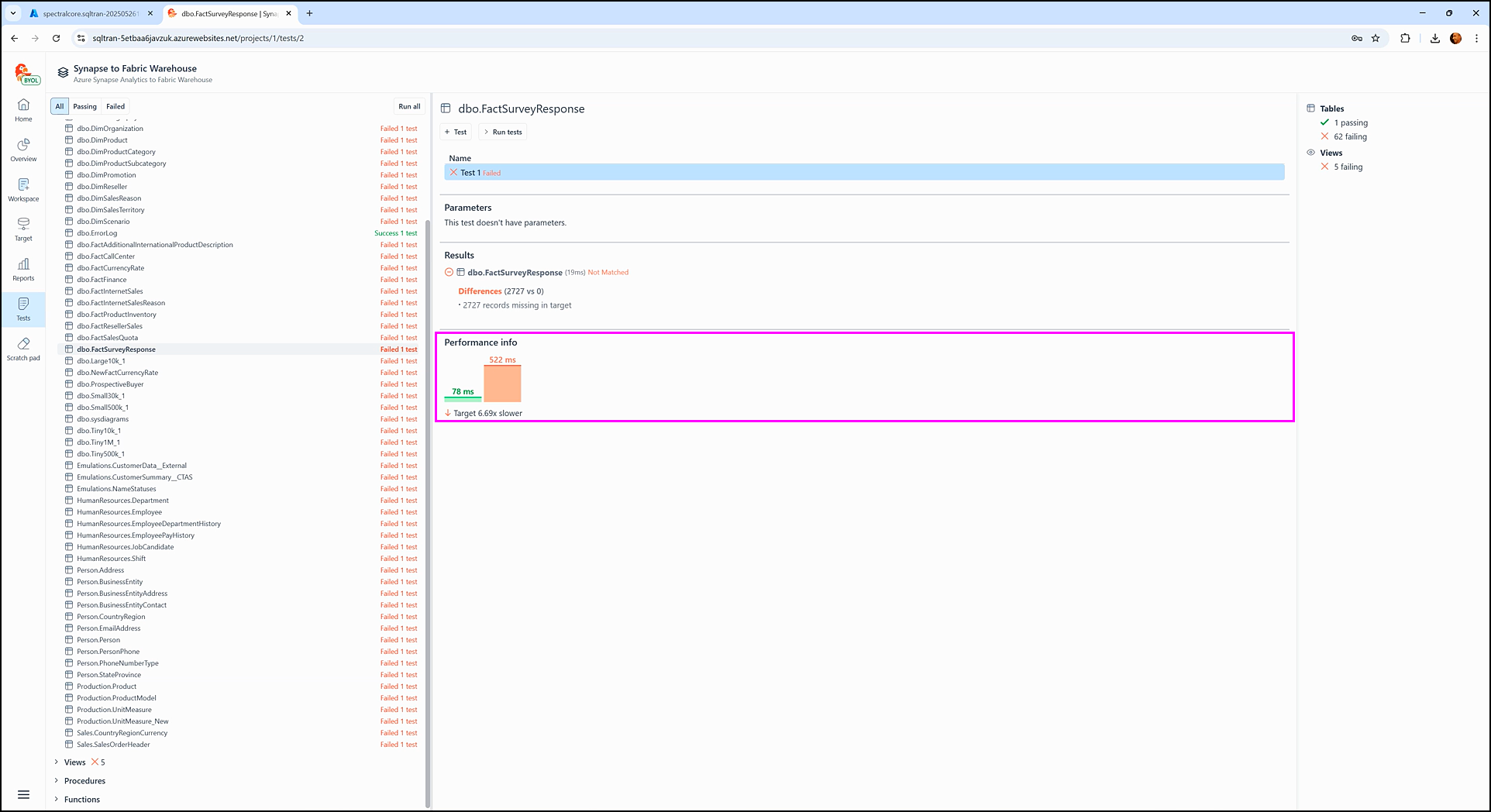Click the browser reload icon
Viewport: 1491px width, 812px height.
pyautogui.click(x=56, y=38)
